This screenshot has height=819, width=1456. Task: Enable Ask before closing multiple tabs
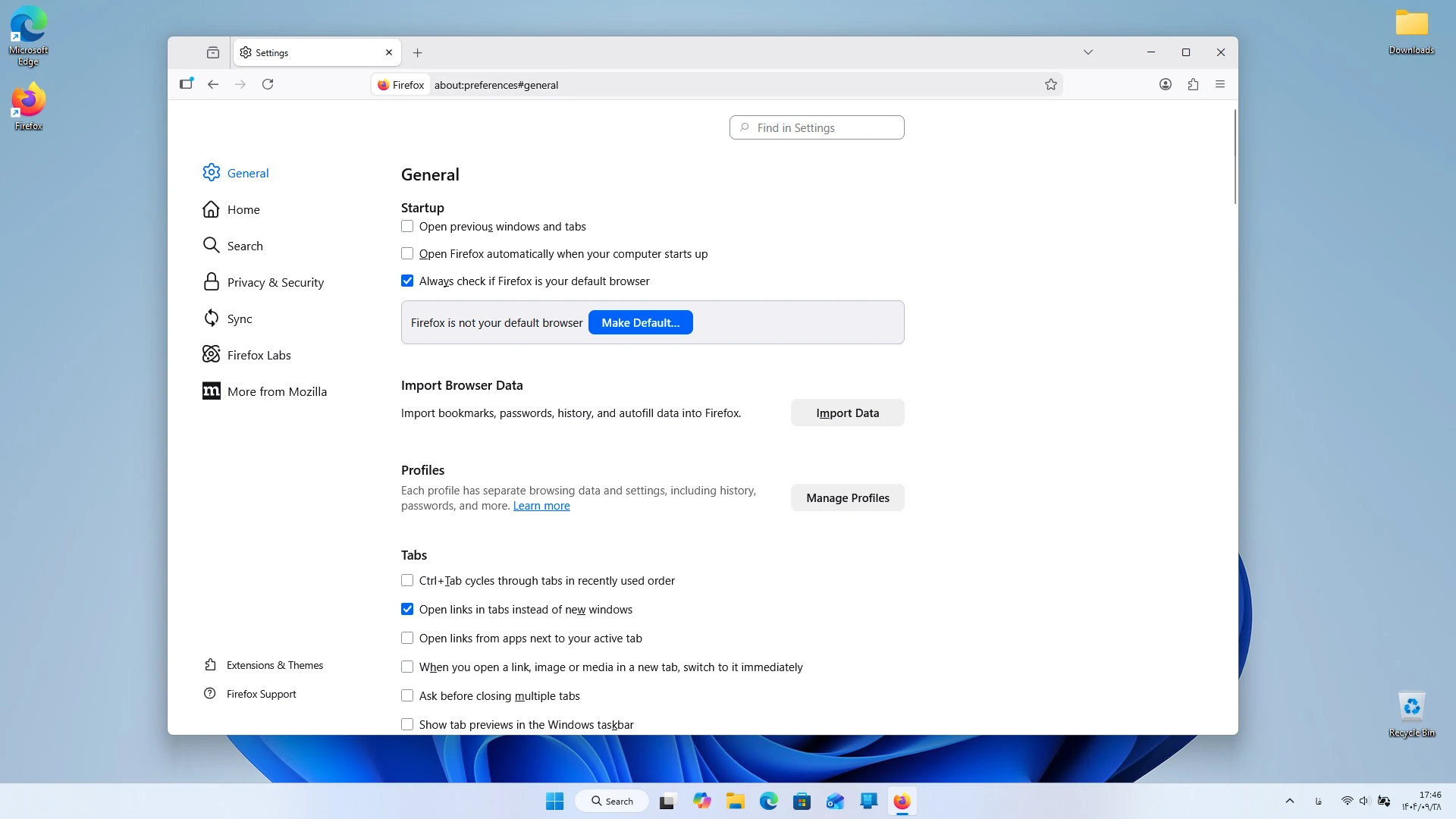click(407, 695)
